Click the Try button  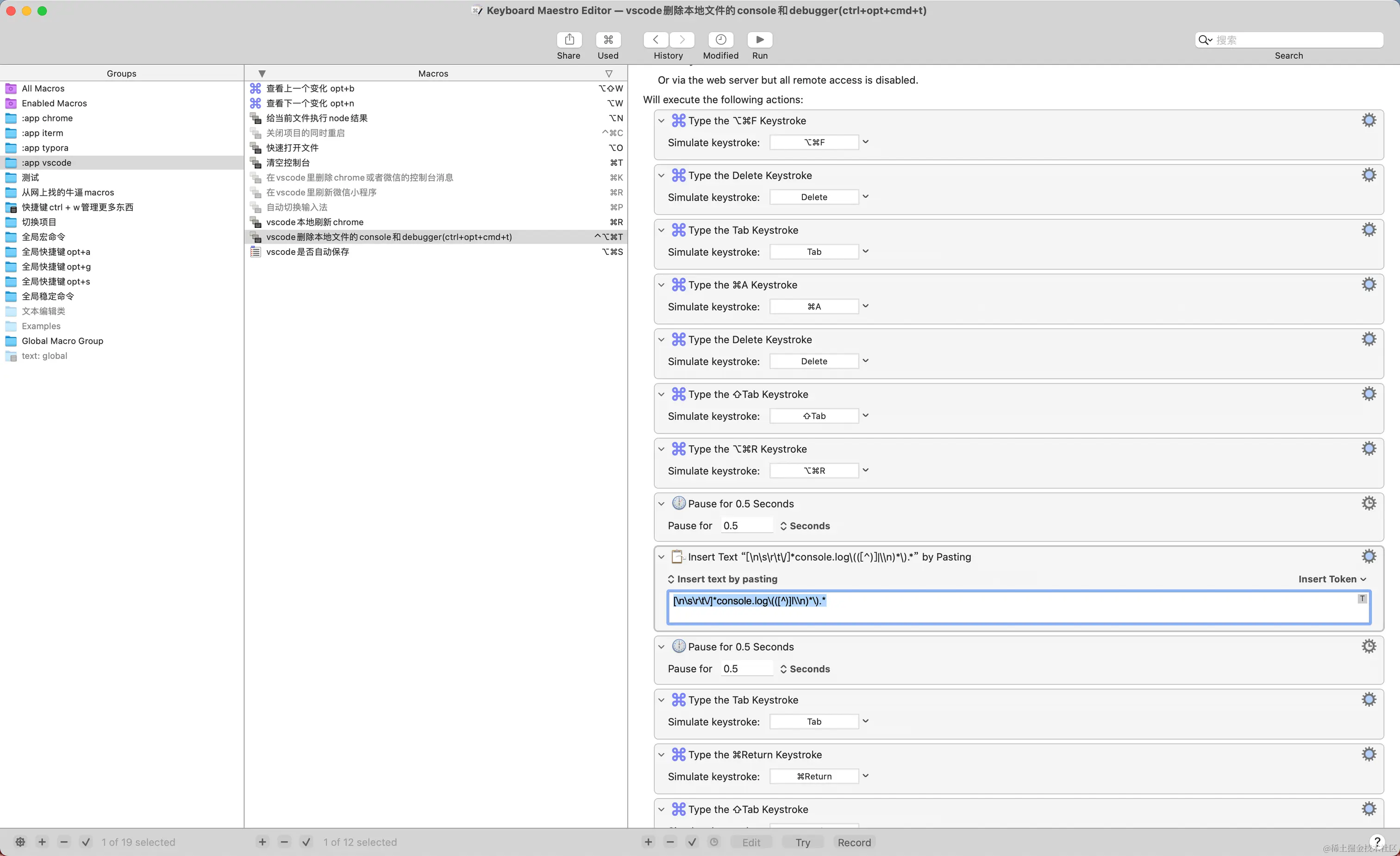click(802, 842)
